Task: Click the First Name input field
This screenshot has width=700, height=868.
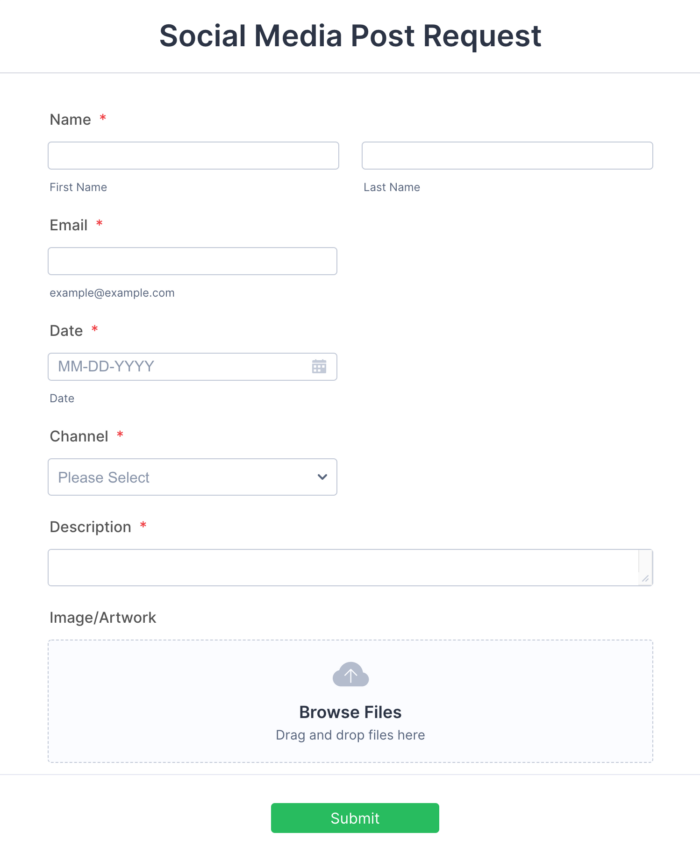Action: coord(192,155)
